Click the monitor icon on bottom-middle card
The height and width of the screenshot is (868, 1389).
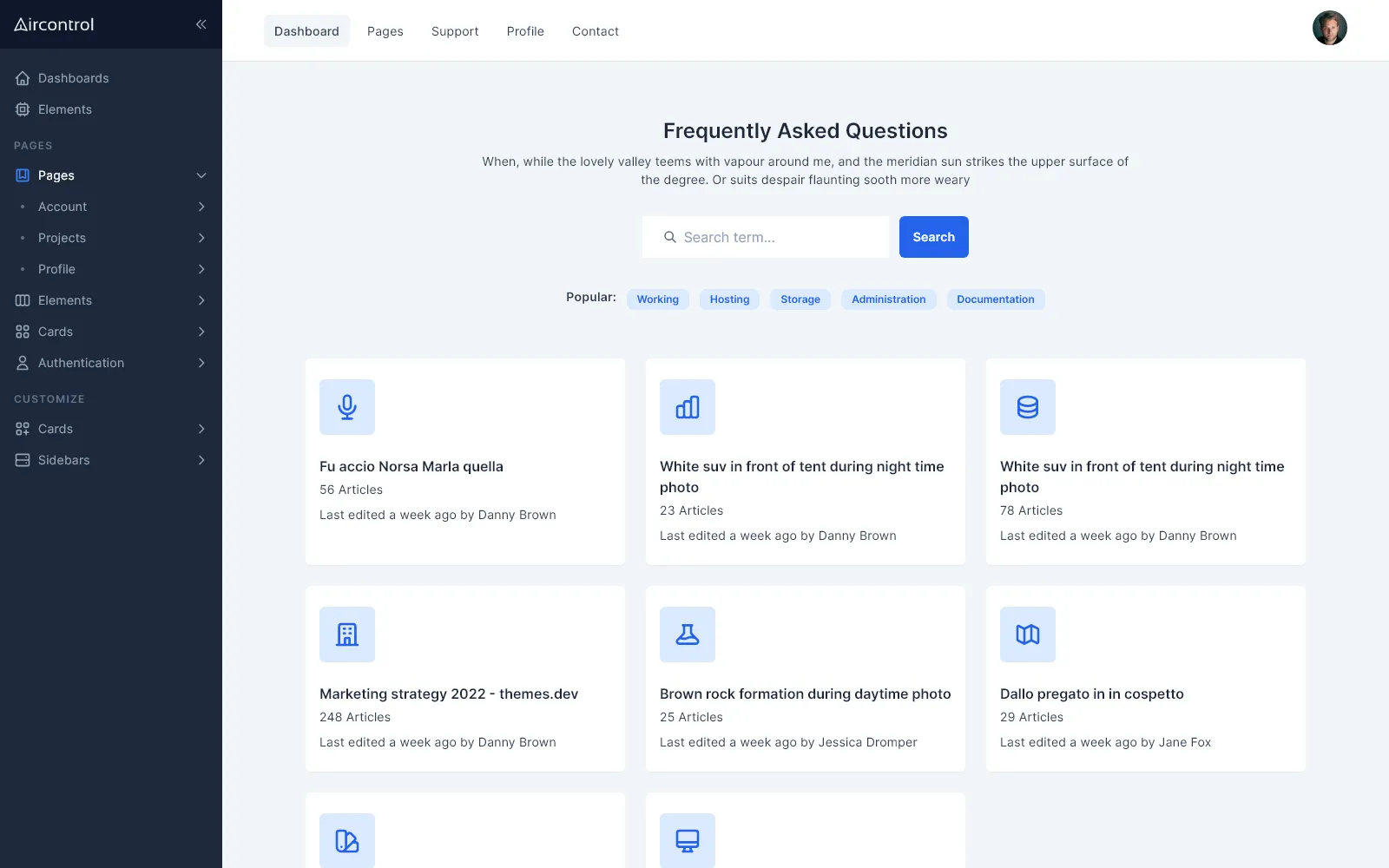tap(688, 840)
